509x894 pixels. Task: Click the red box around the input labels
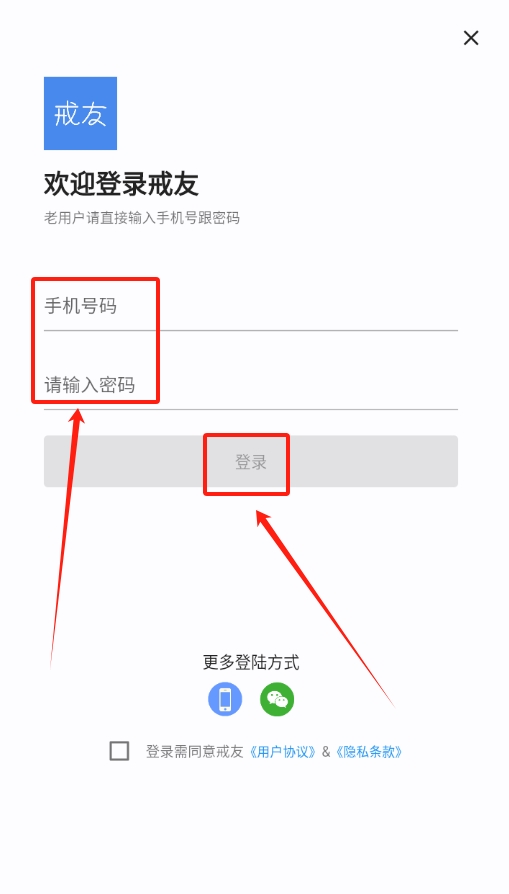95,340
